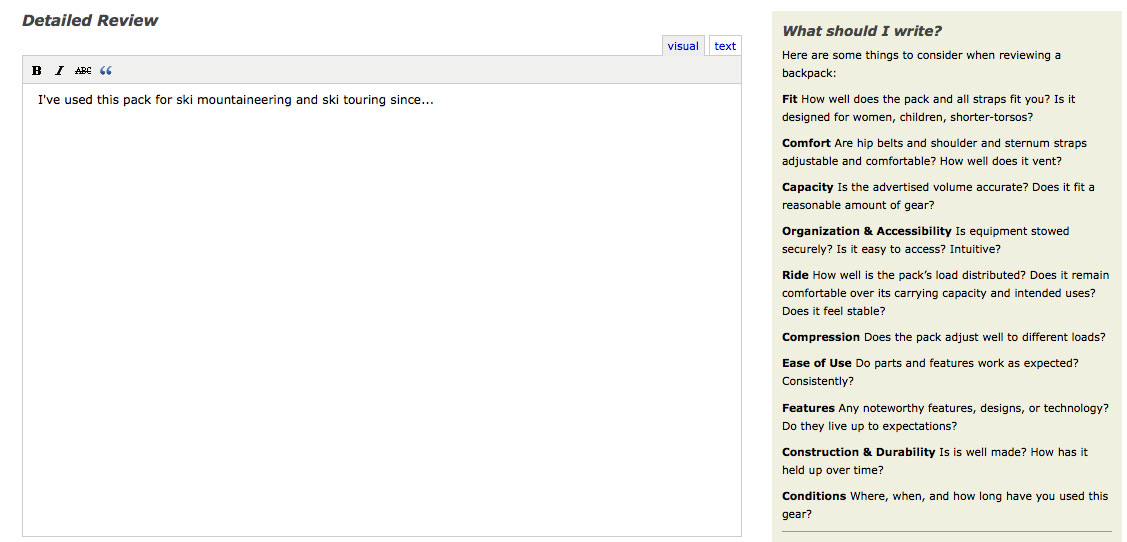The image size is (1127, 542).
Task: Apply italic formatting with the I icon
Action: coord(60,70)
